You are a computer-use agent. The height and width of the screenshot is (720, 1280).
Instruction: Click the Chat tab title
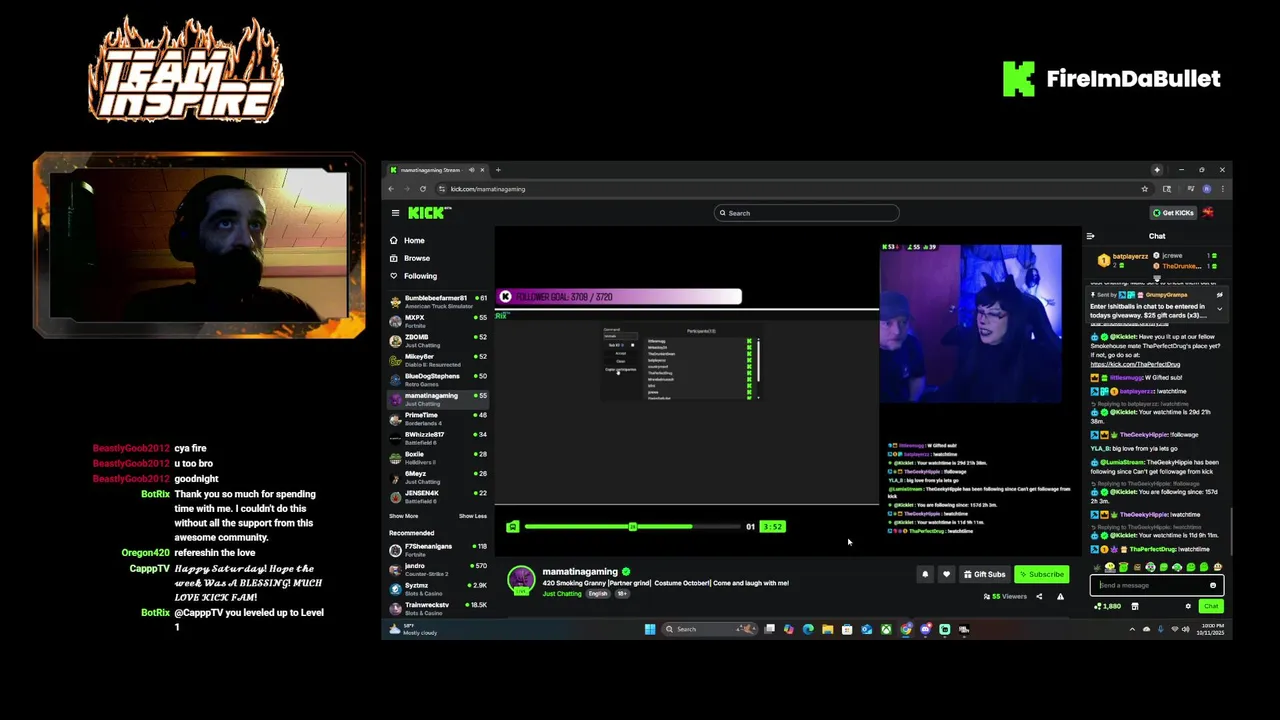1157,236
